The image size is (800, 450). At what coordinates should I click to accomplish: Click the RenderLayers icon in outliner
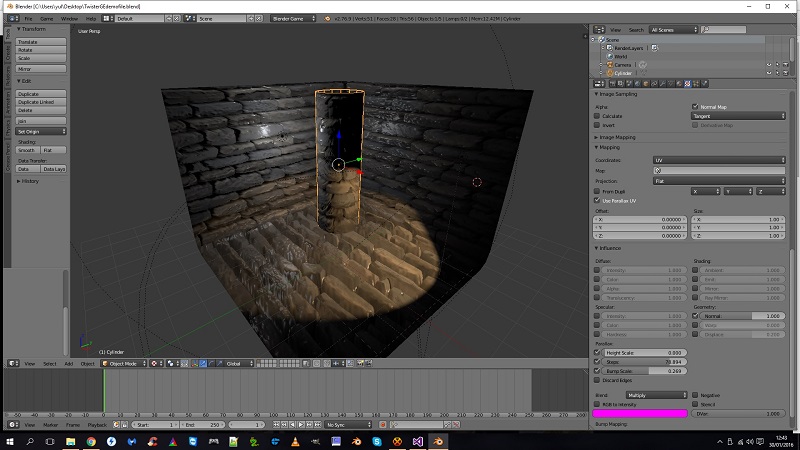pyautogui.click(x=610, y=47)
